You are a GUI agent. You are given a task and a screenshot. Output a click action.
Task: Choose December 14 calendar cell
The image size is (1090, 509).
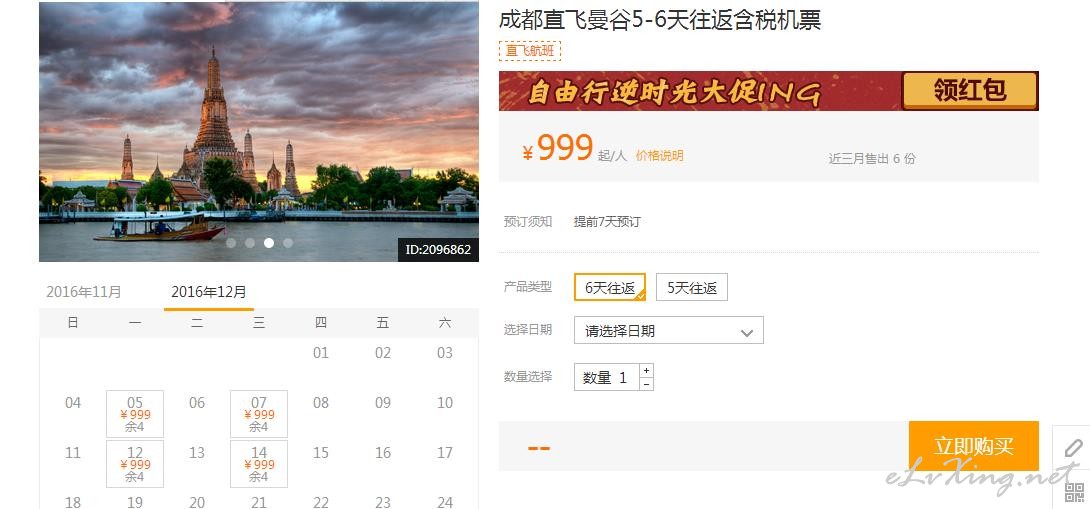tap(259, 464)
